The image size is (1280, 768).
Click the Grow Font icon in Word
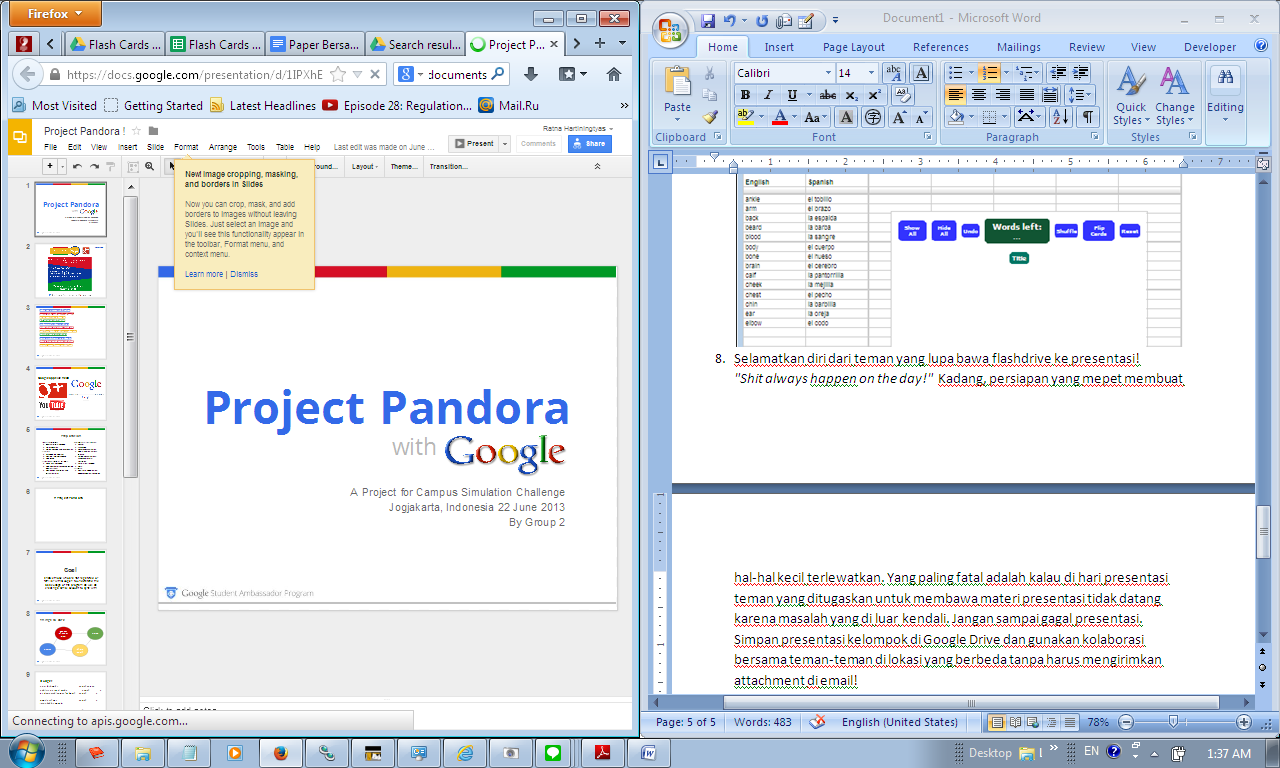point(898,117)
